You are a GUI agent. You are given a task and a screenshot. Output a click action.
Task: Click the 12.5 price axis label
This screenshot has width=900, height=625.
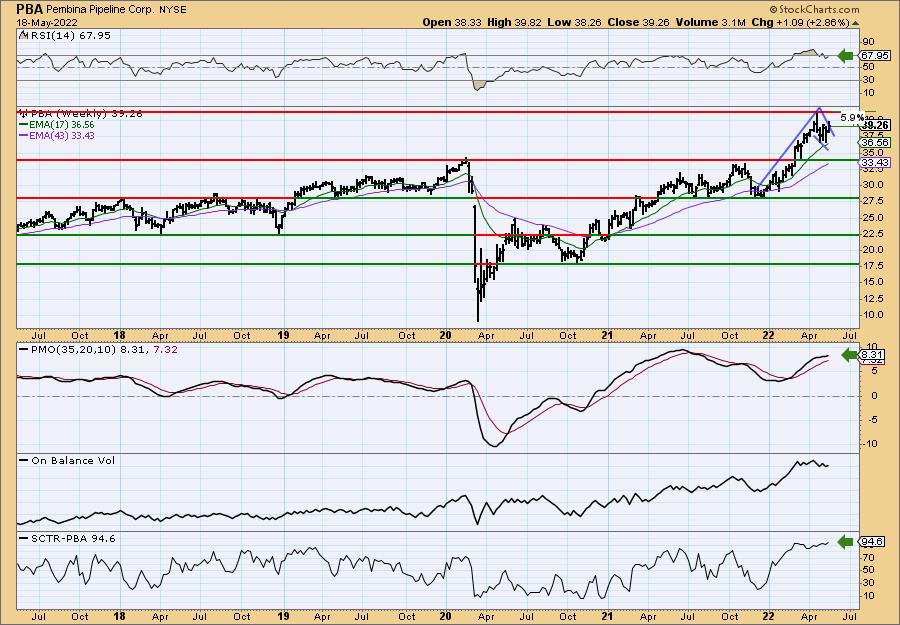tap(871, 298)
